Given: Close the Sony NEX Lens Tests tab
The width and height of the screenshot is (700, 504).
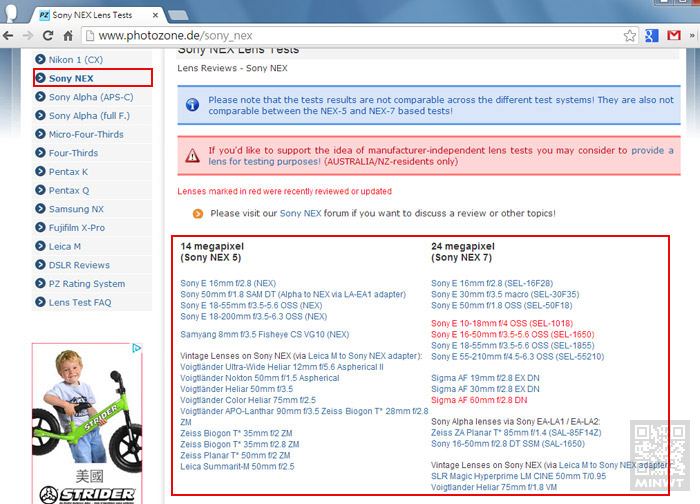Looking at the screenshot, I should (155, 15).
